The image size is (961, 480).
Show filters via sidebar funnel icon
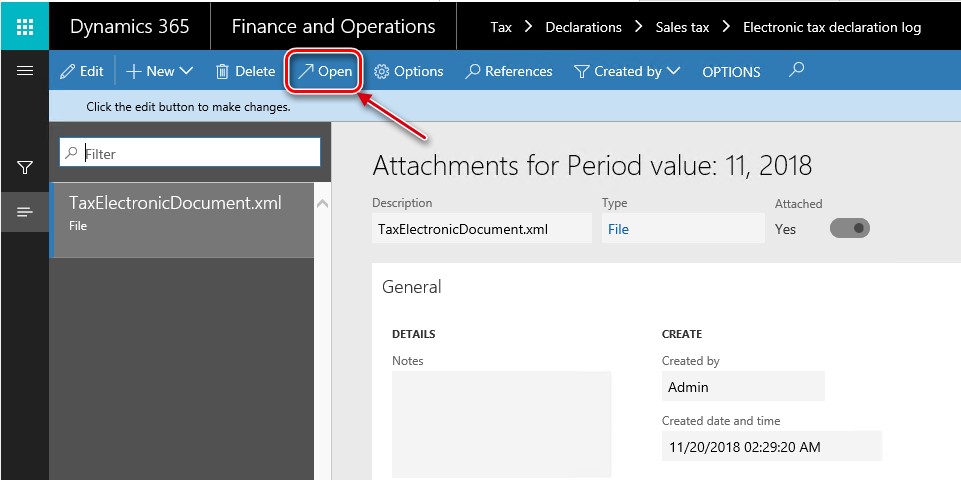point(25,167)
